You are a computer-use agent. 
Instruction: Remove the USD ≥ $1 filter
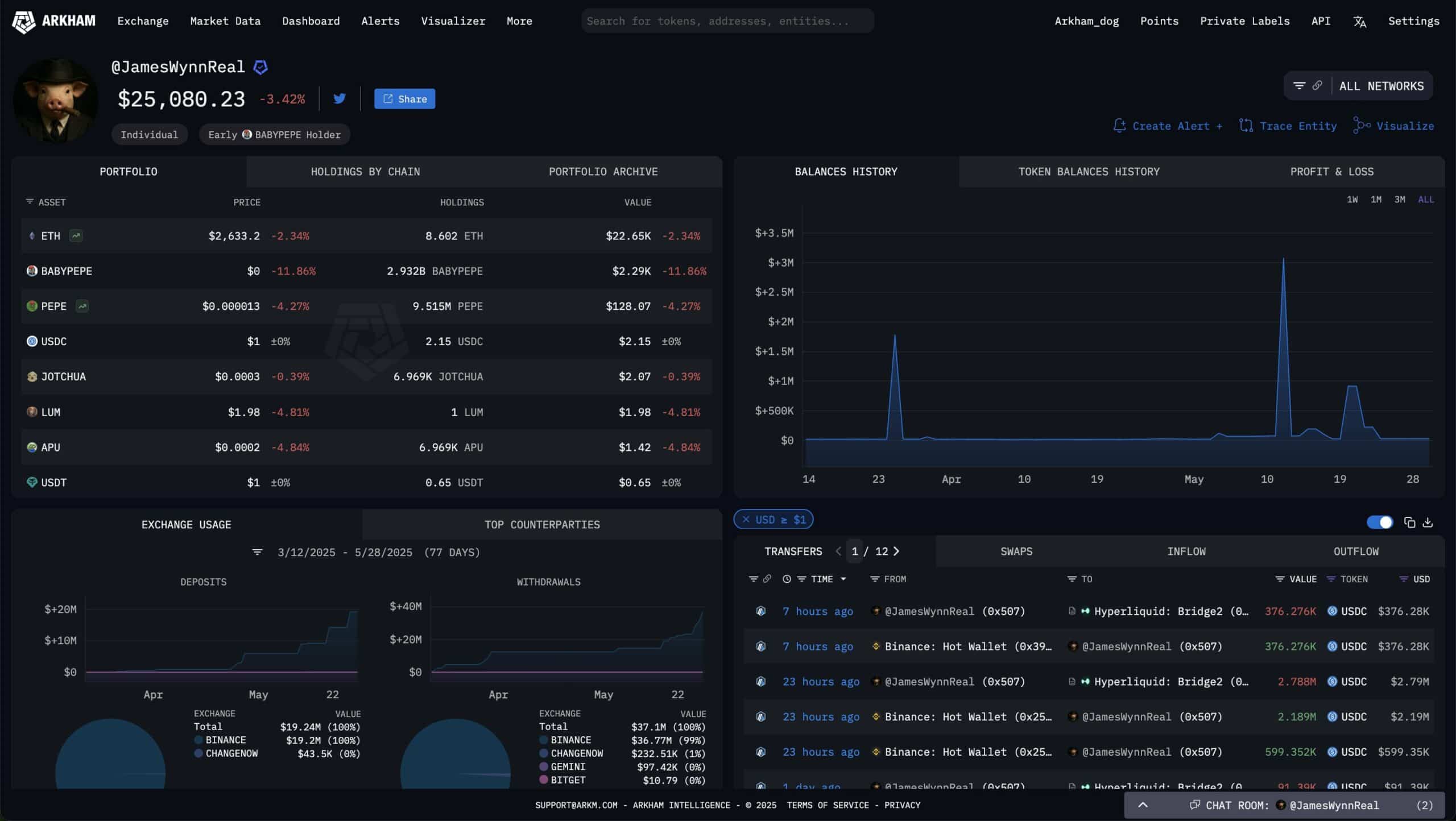tap(746, 520)
